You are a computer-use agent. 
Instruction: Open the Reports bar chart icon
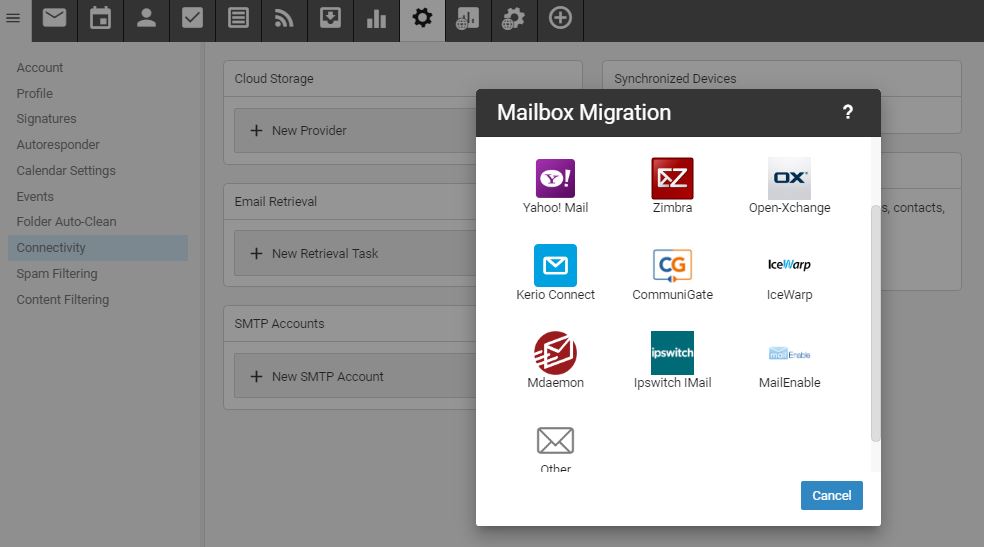pyautogui.click(x=377, y=18)
